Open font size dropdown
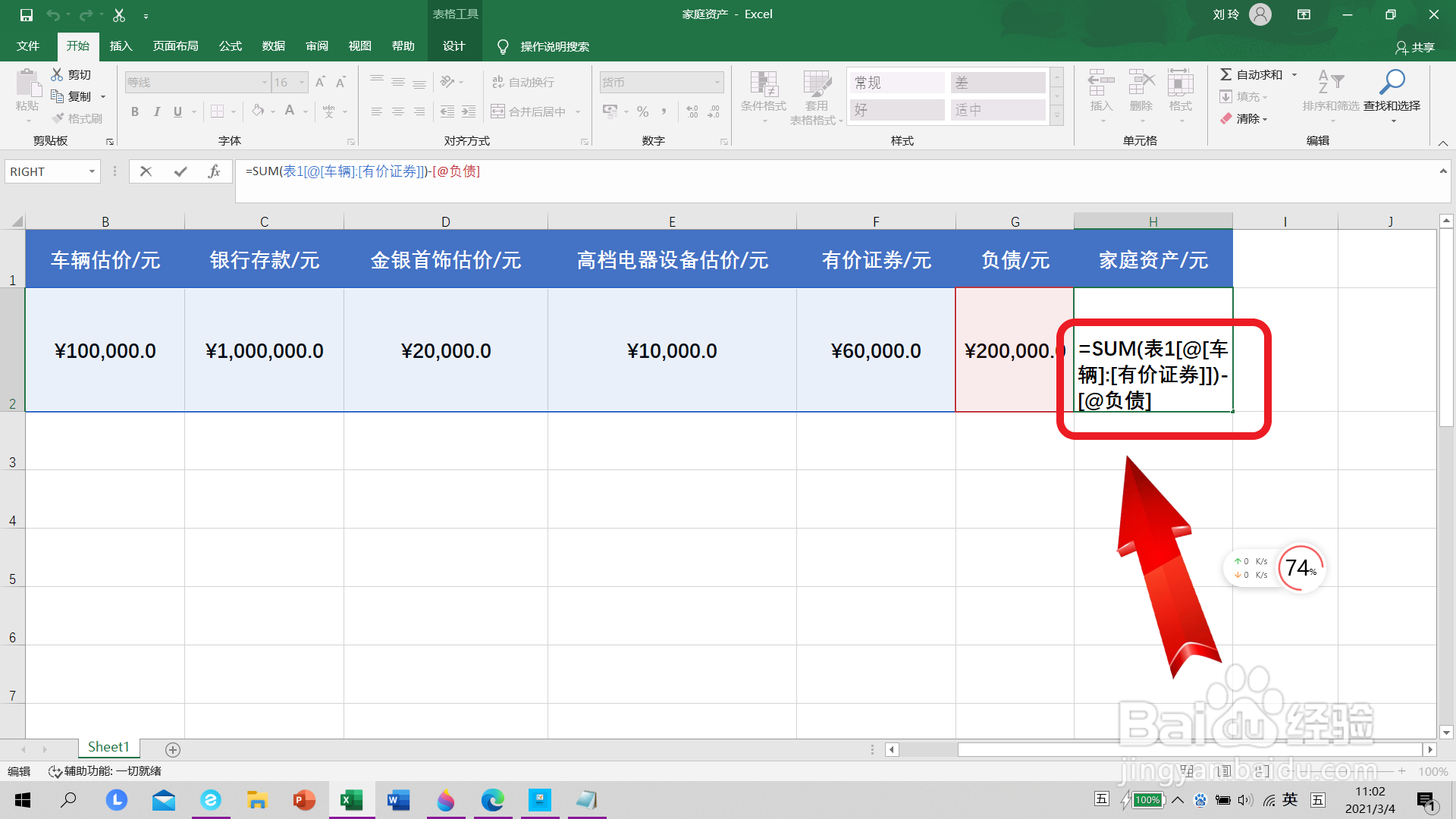The image size is (1456, 819). (x=302, y=82)
